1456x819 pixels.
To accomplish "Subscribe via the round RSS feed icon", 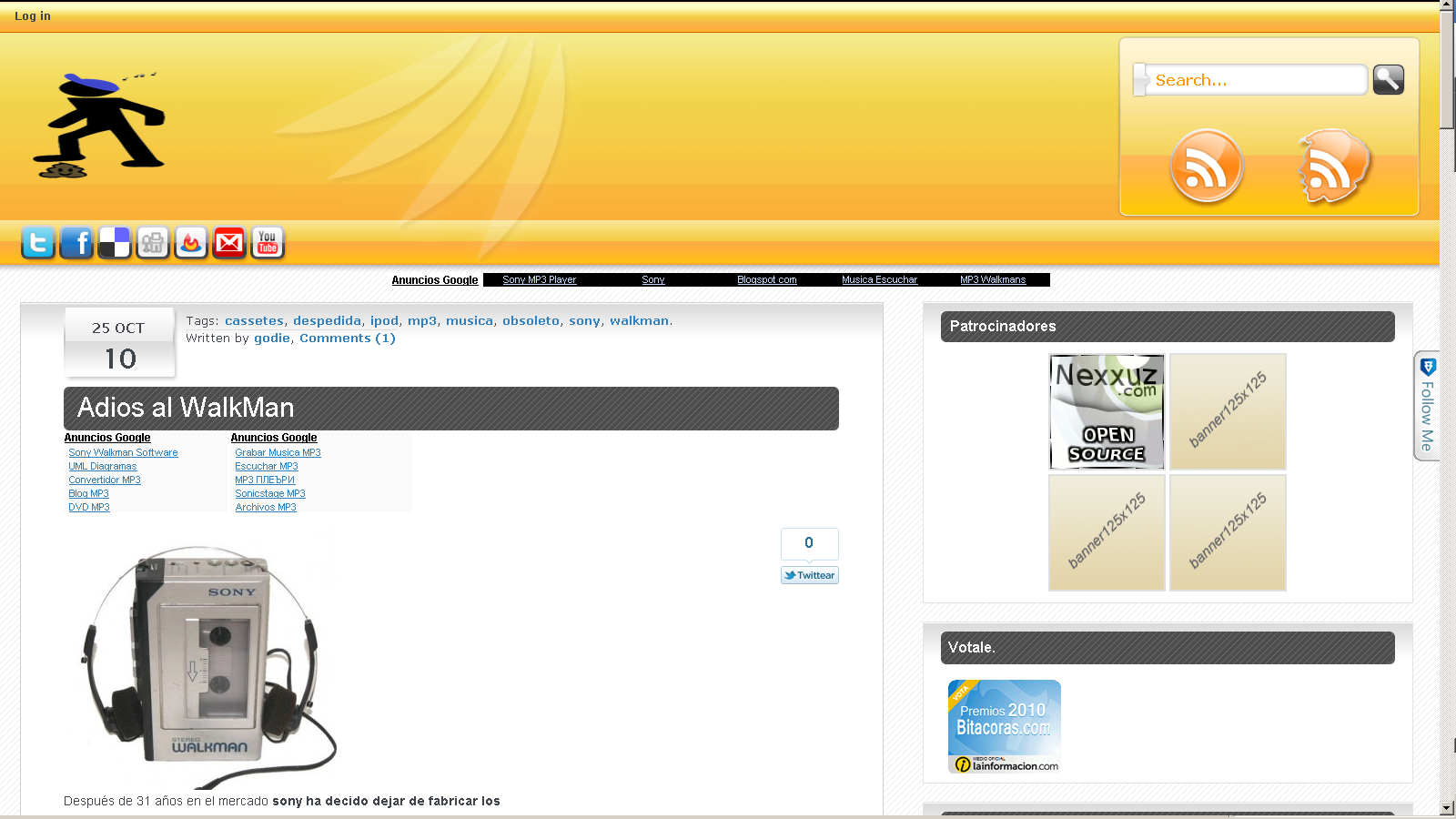I will coord(1207,167).
